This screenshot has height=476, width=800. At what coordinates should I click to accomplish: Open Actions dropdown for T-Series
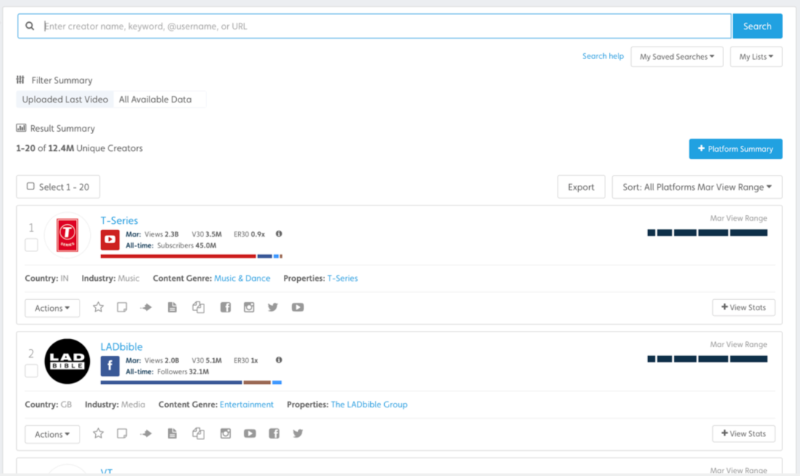[x=53, y=308]
